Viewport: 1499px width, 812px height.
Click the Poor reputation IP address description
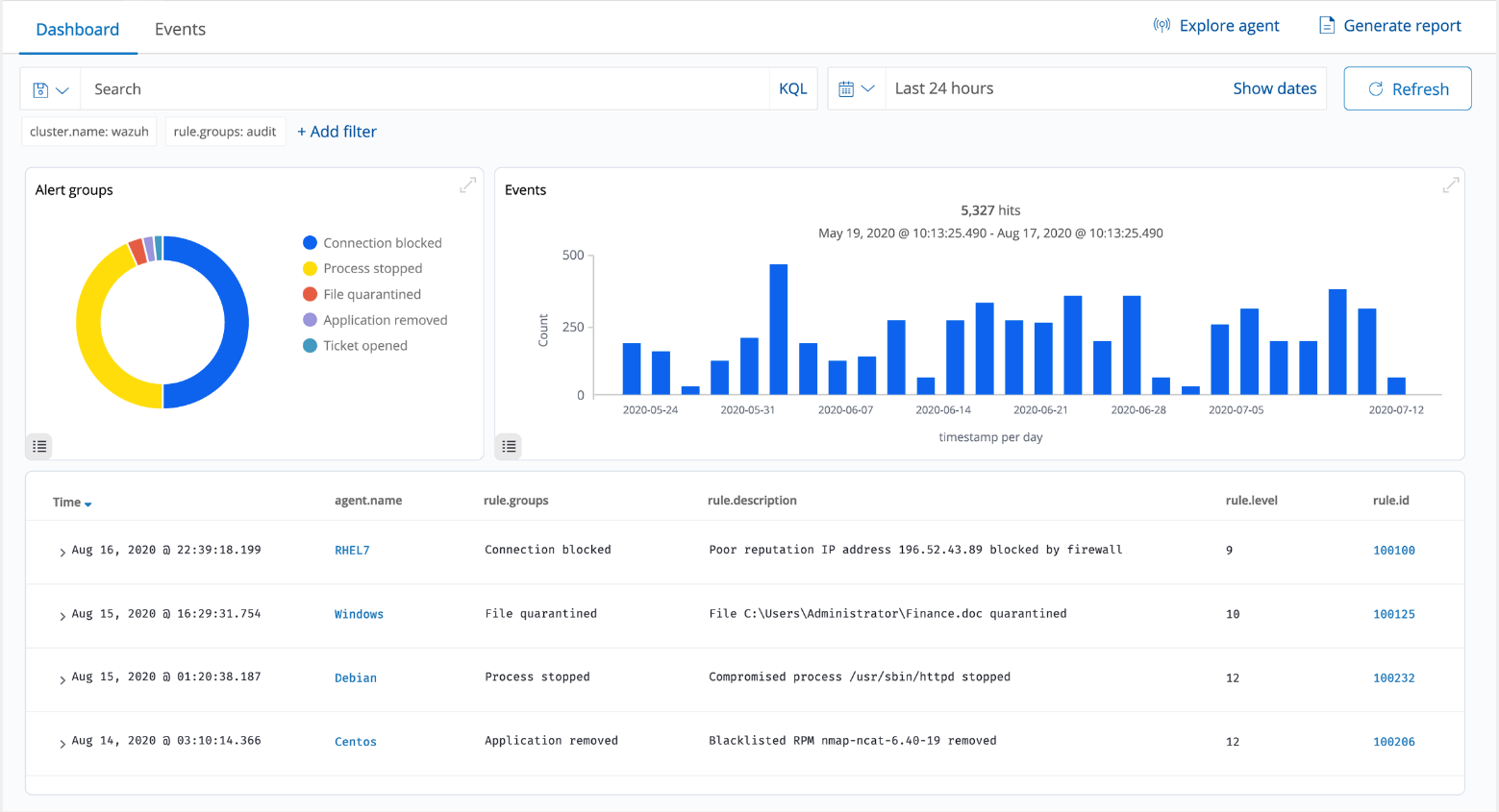[x=915, y=550]
